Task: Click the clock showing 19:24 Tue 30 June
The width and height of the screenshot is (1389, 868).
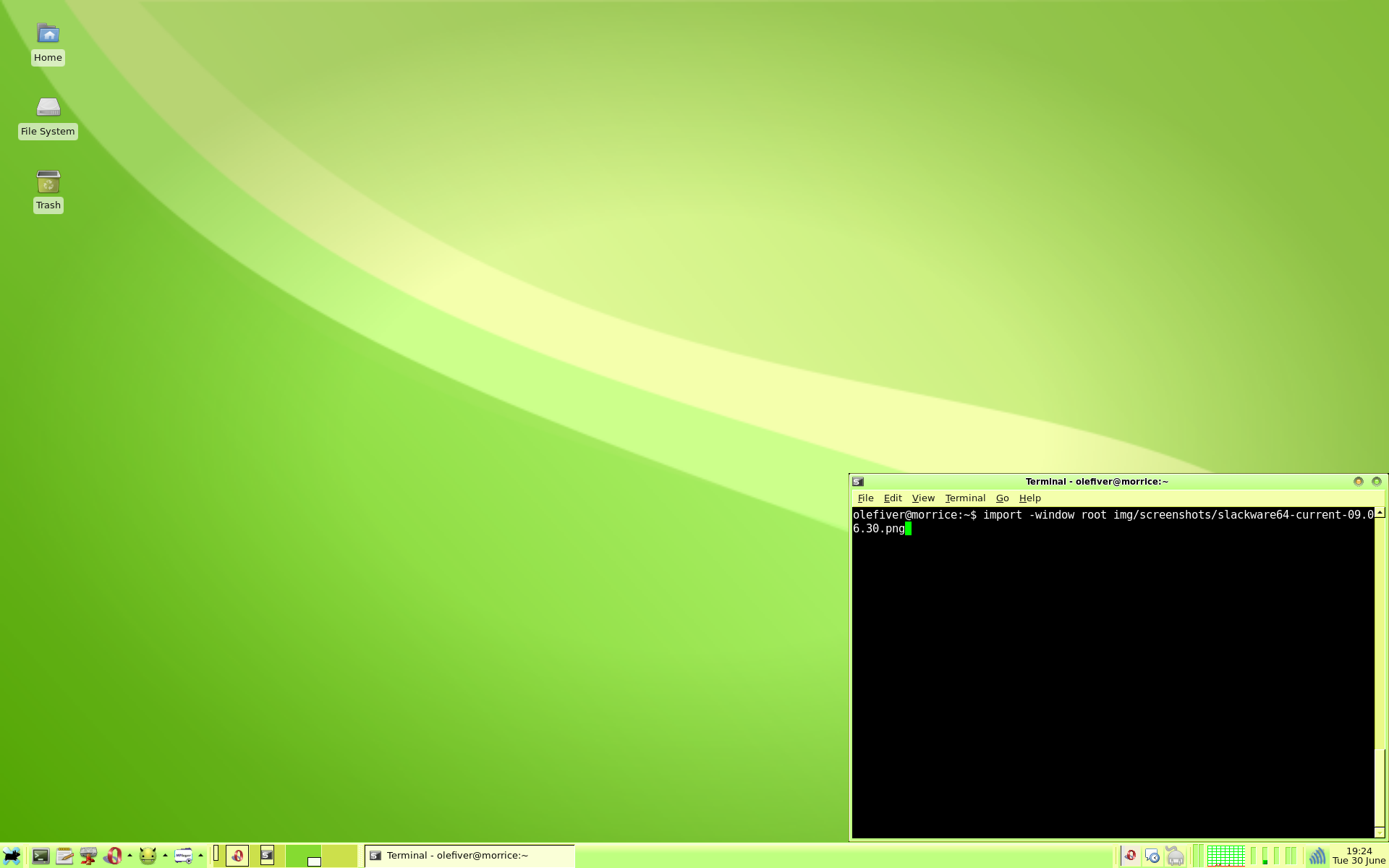Action: click(1359, 856)
